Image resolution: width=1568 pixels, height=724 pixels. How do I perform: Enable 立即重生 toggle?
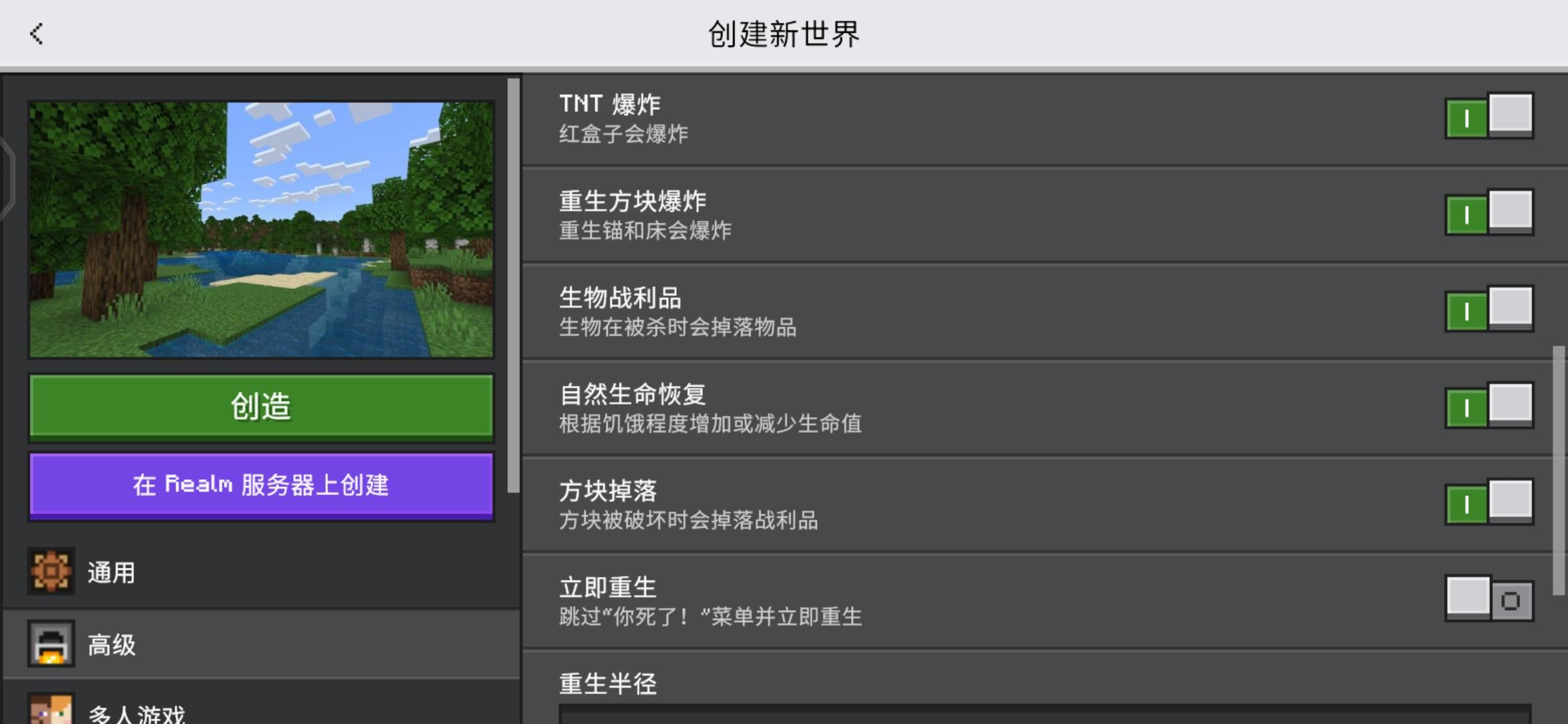pyautogui.click(x=1489, y=599)
